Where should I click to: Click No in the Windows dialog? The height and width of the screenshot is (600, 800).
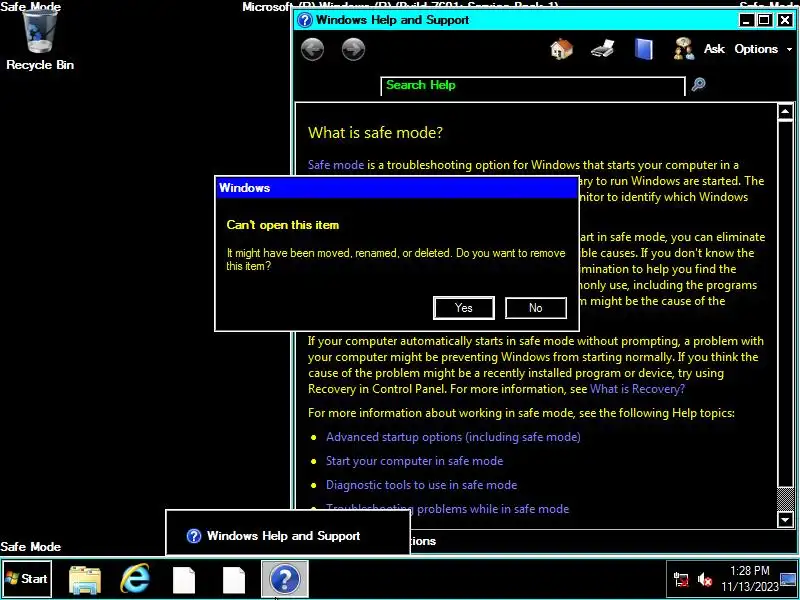click(535, 308)
